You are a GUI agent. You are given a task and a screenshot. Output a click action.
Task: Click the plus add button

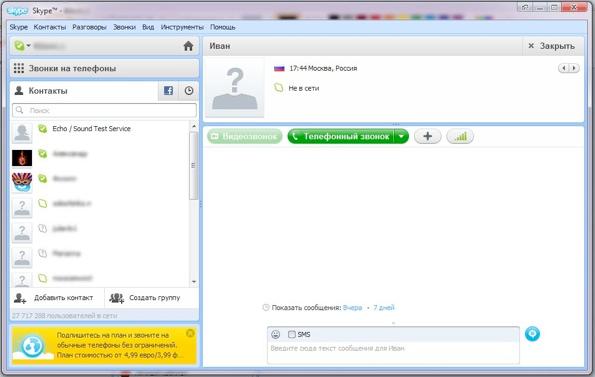(x=428, y=136)
